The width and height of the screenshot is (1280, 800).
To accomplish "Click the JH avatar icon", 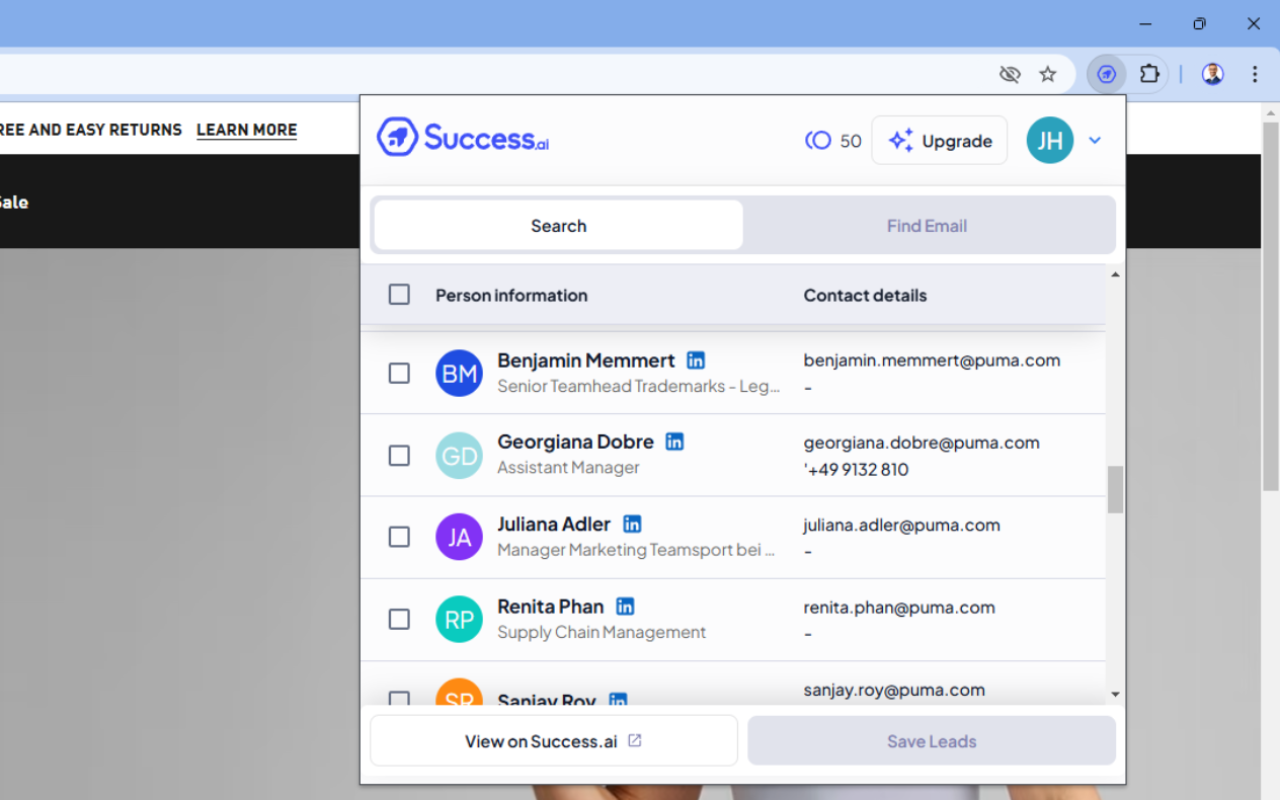I will pyautogui.click(x=1050, y=140).
